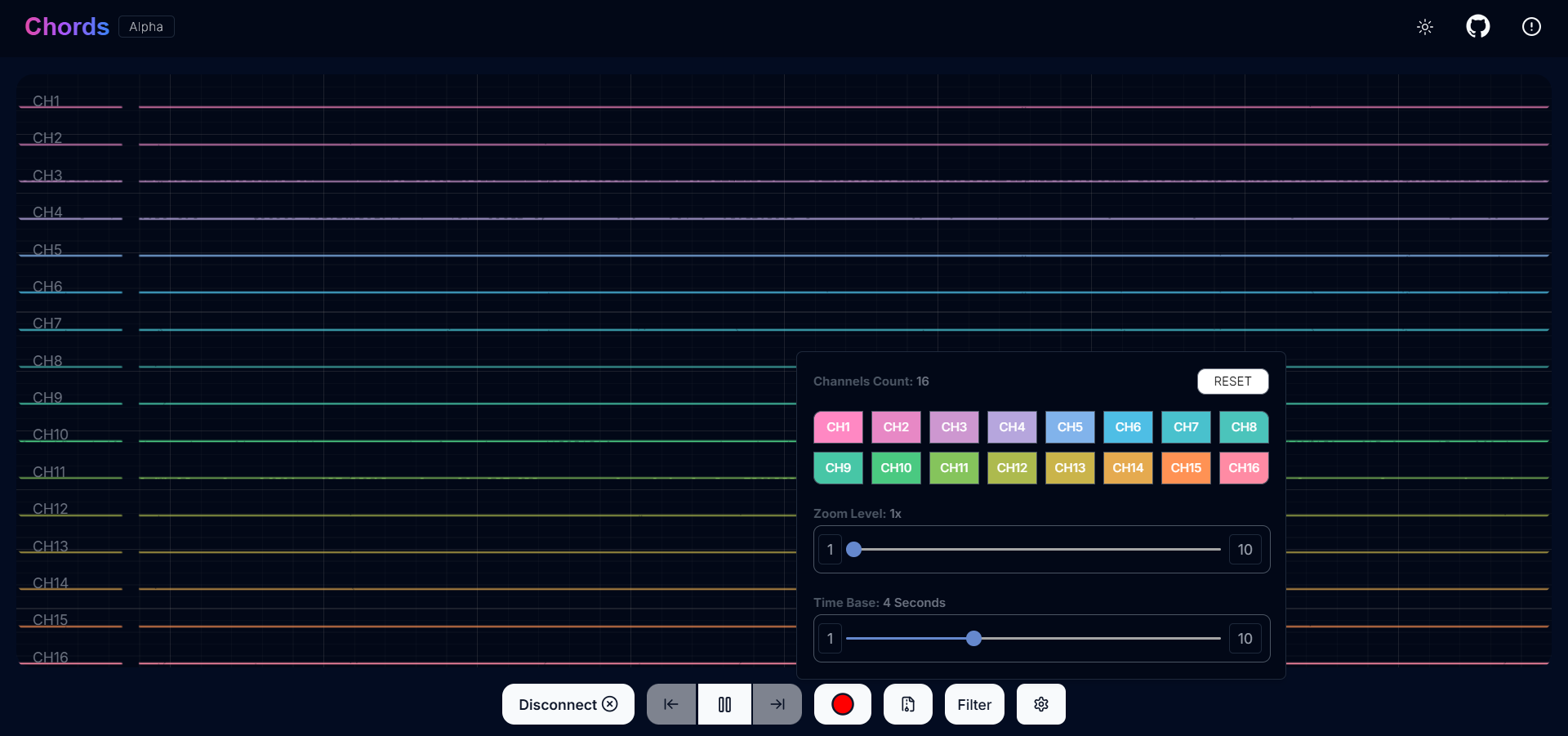Toggle CH1 channel visibility
Screen dimensions: 1568x736
coord(837,427)
